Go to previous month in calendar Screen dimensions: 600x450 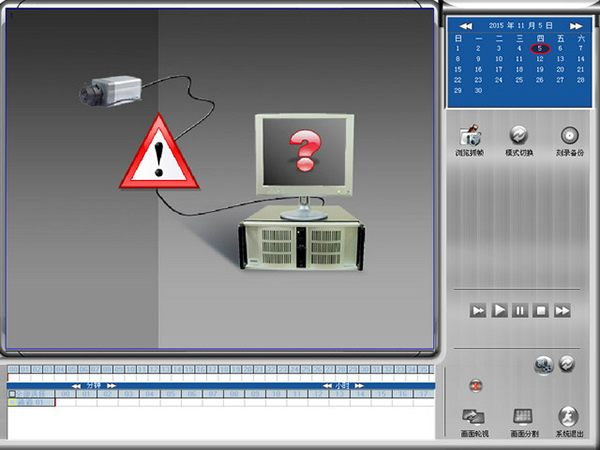click(x=465, y=25)
